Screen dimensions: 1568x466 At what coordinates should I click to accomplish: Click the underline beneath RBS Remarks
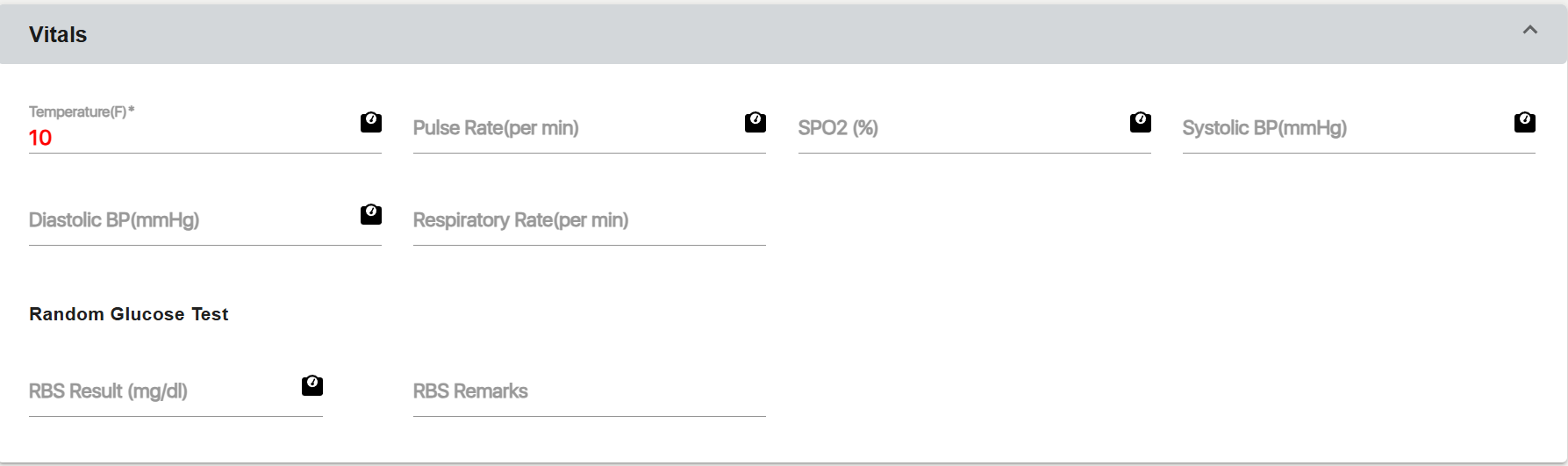click(590, 416)
